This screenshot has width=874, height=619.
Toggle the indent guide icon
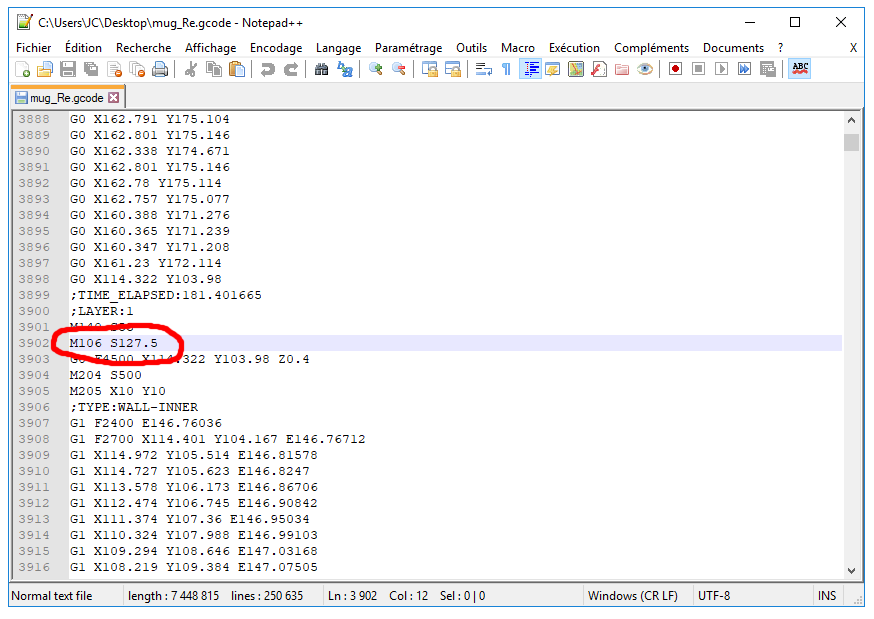point(530,69)
